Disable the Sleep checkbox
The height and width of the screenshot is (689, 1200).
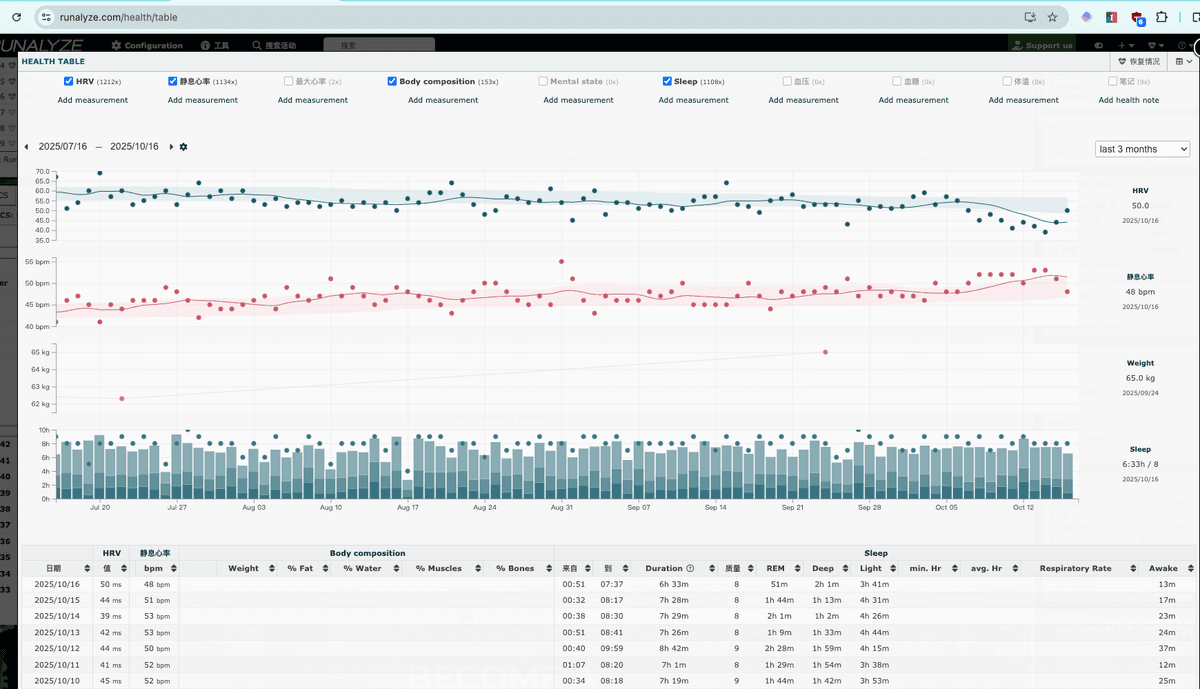tap(667, 81)
